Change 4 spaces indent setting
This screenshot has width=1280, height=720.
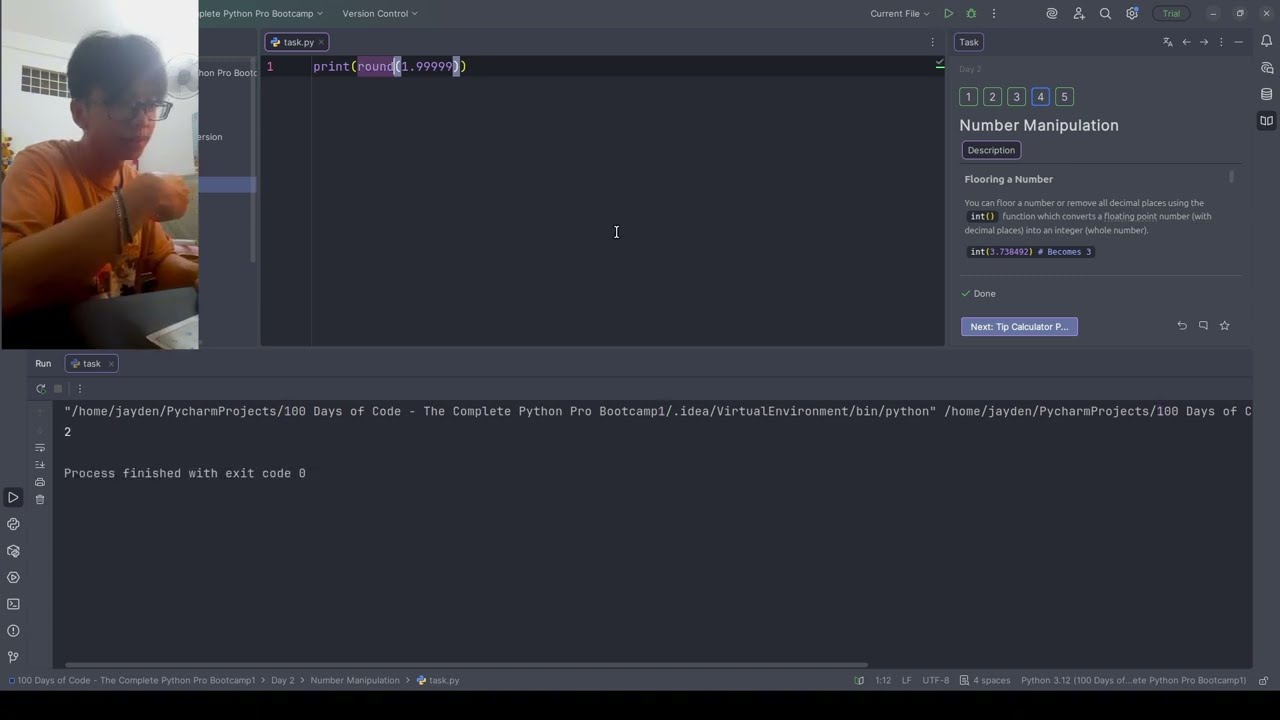click(x=985, y=680)
